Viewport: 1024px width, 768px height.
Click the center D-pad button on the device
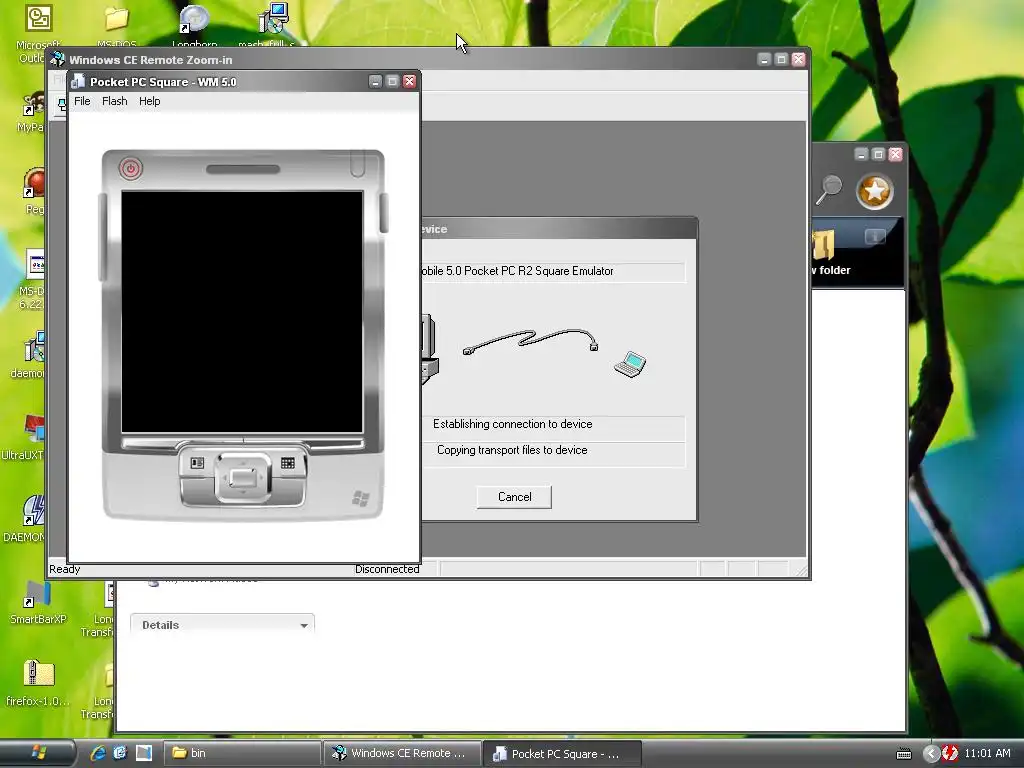[x=243, y=478]
